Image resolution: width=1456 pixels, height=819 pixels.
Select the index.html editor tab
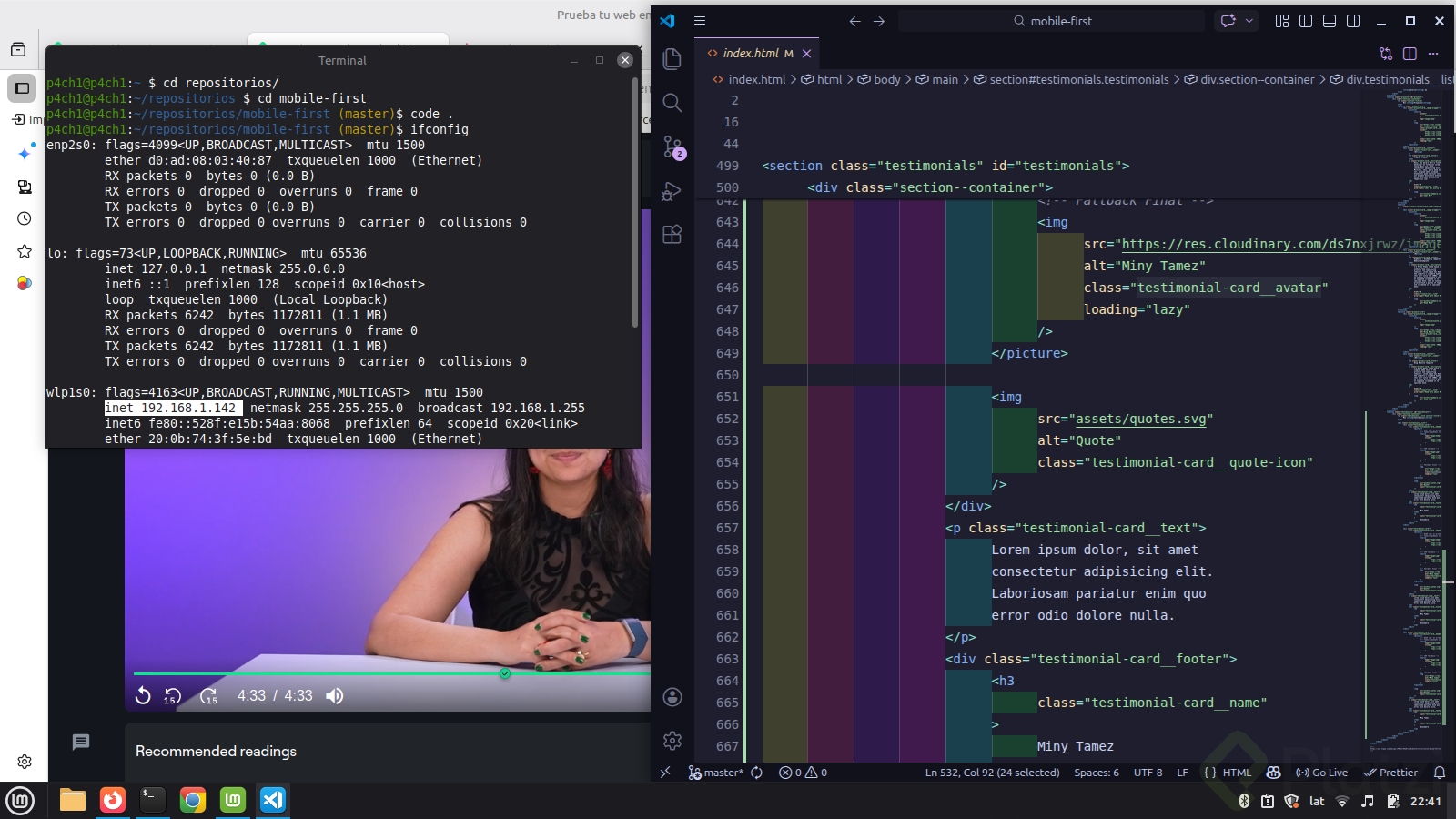[x=750, y=54]
